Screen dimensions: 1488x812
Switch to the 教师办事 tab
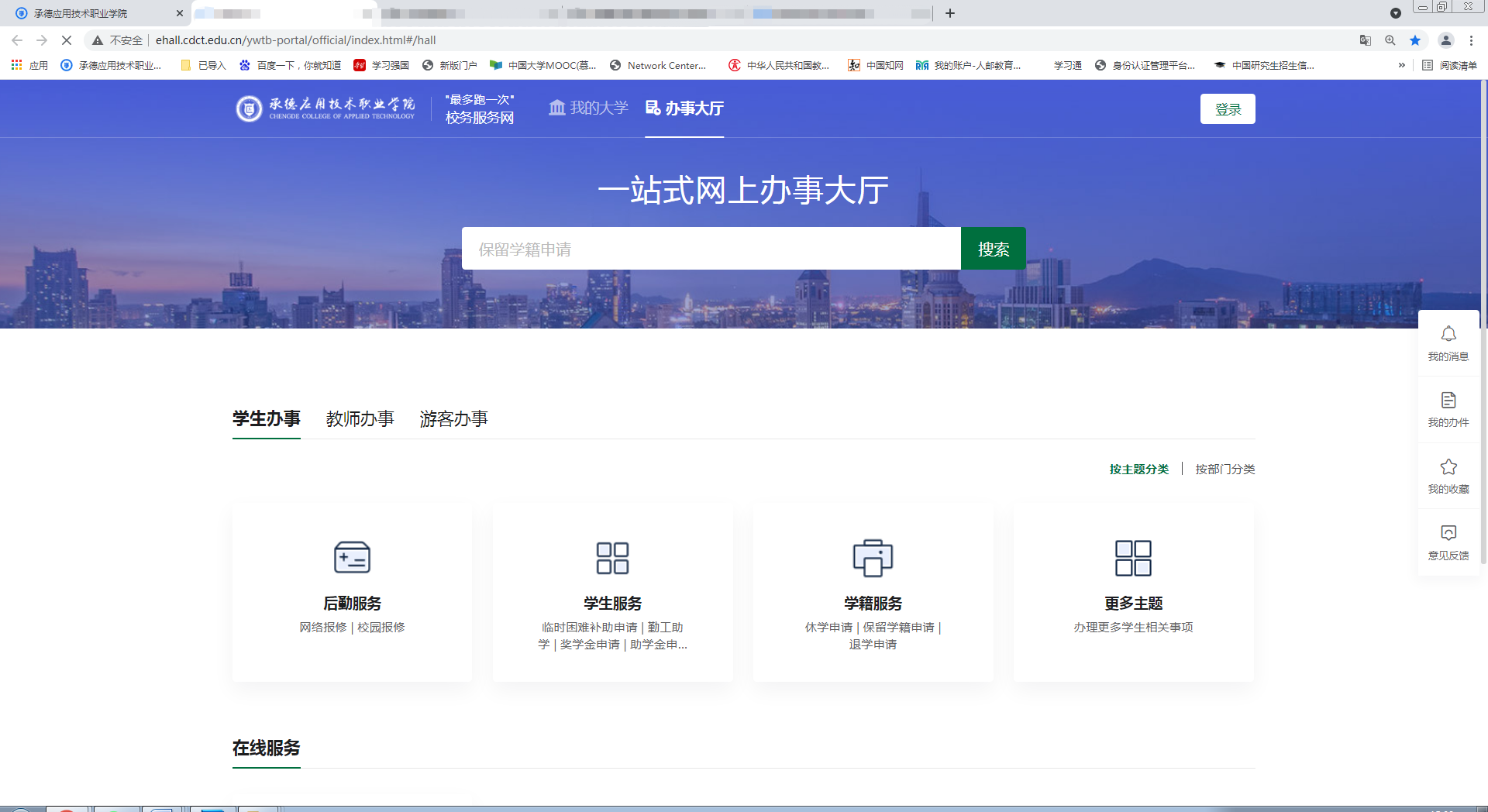click(x=360, y=419)
